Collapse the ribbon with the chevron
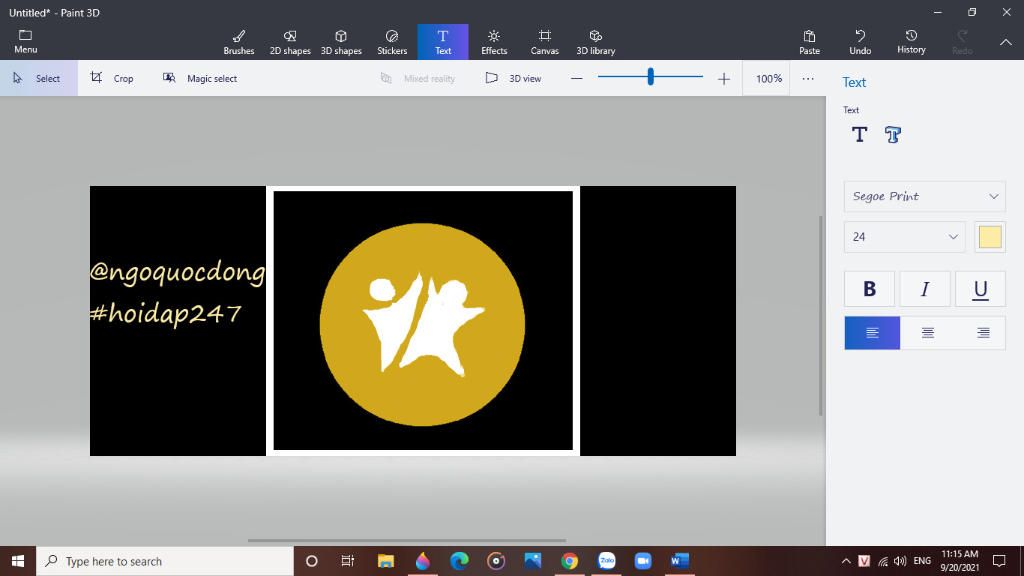 [x=1006, y=42]
